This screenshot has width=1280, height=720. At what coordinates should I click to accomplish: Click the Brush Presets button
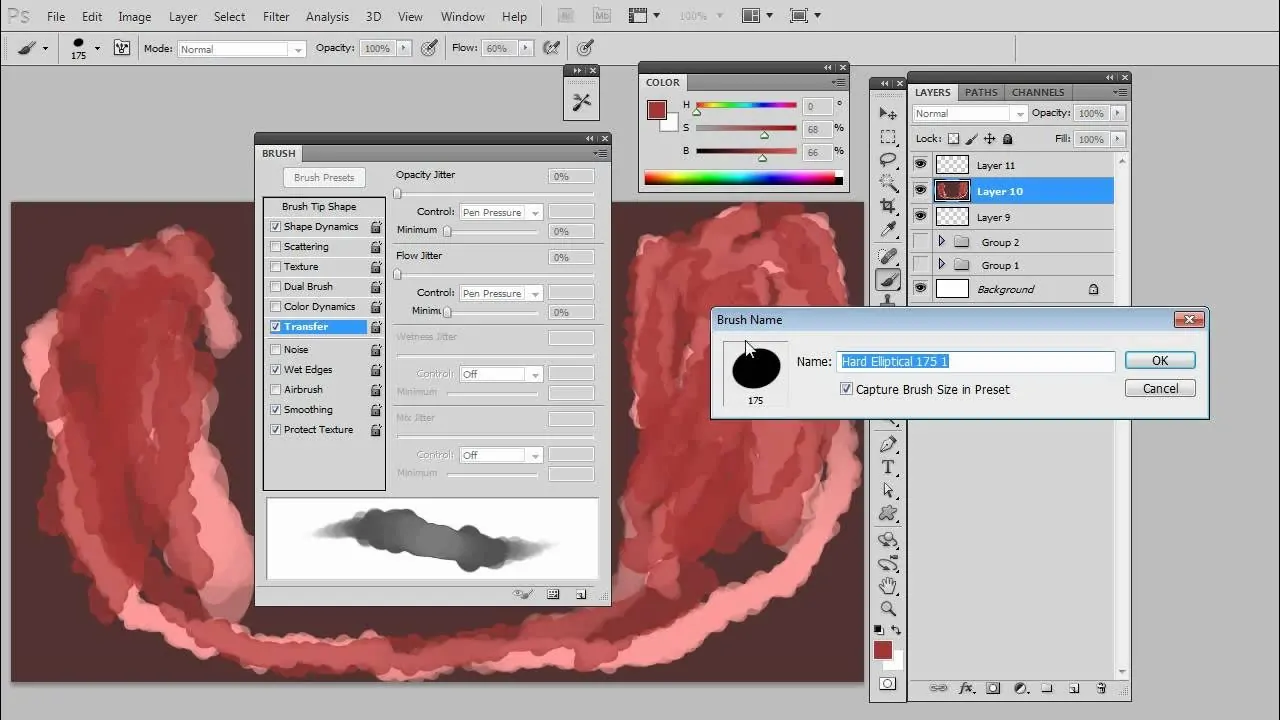(324, 178)
